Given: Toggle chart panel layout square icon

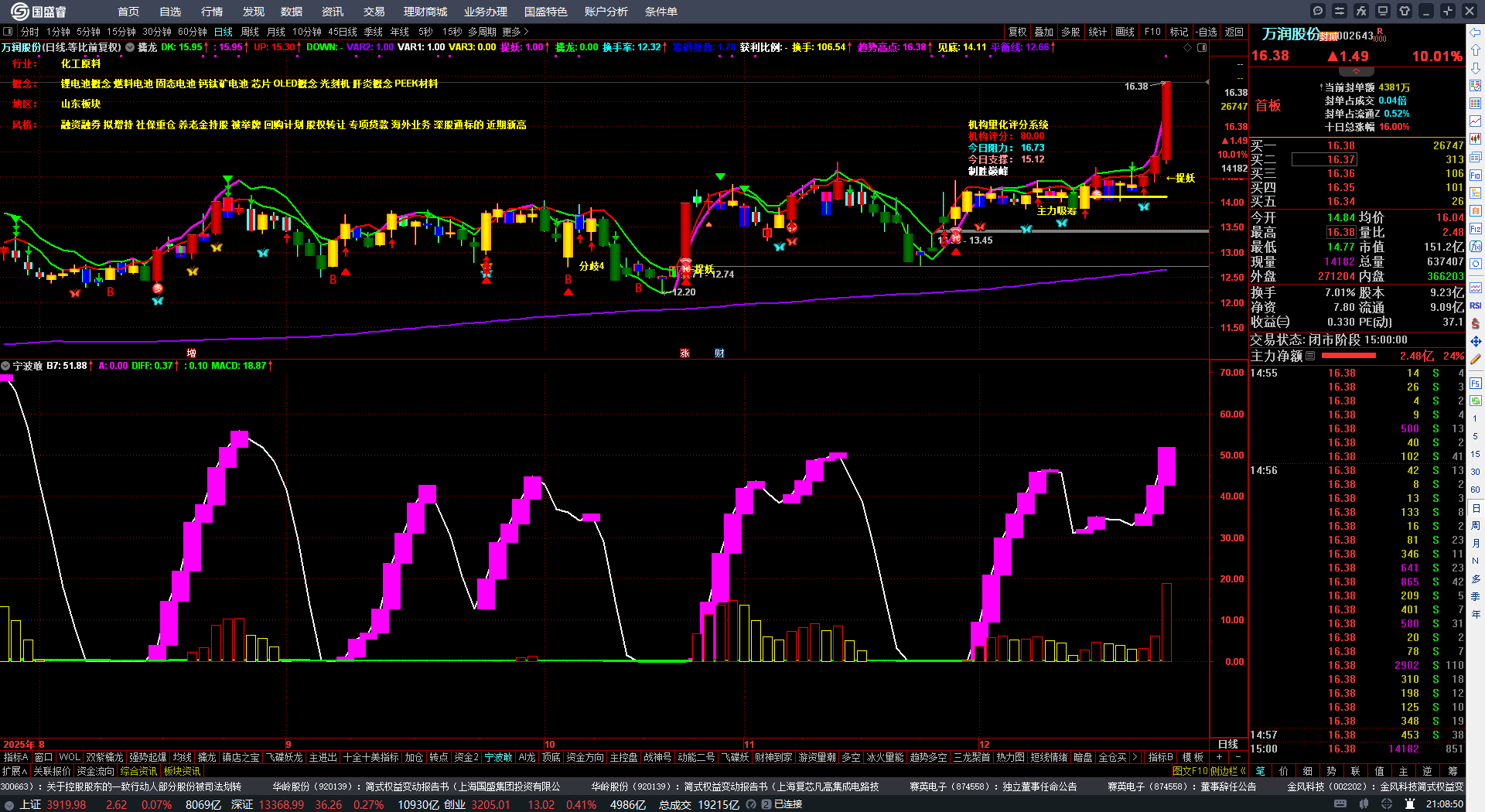Looking at the screenshot, I should pyautogui.click(x=1202, y=47).
